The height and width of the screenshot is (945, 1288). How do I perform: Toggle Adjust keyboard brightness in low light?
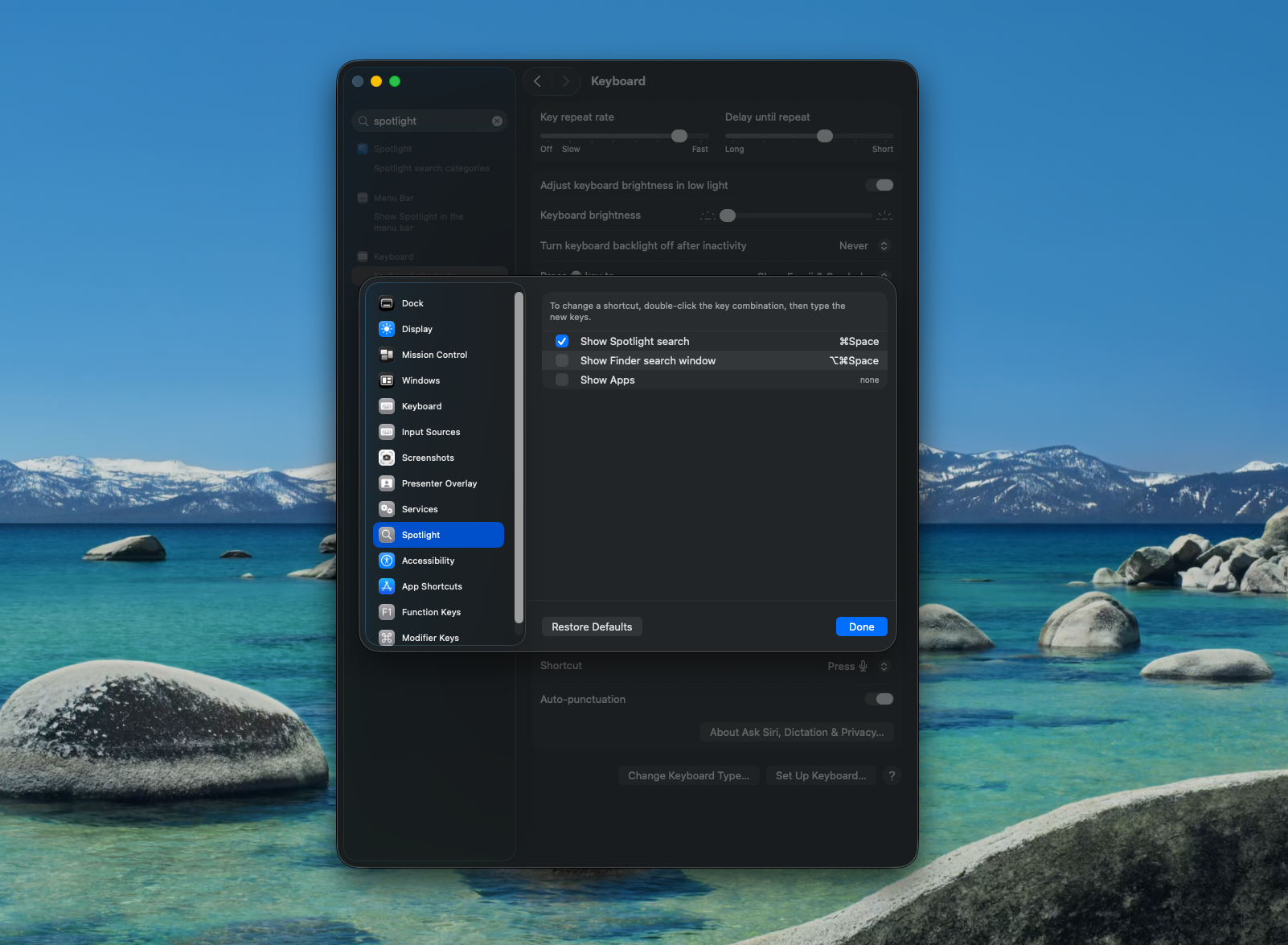click(x=880, y=185)
